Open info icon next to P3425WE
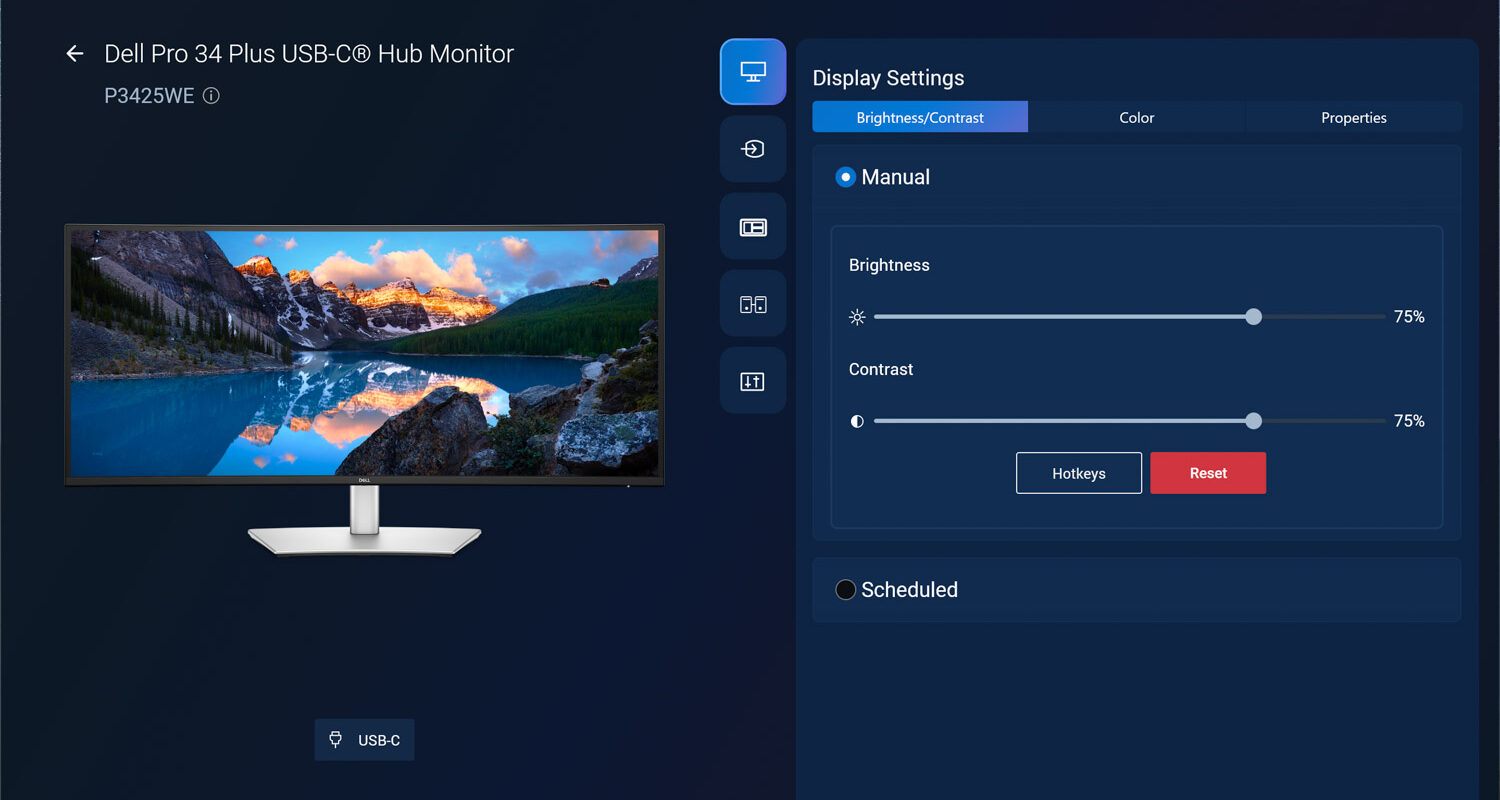 [211, 96]
